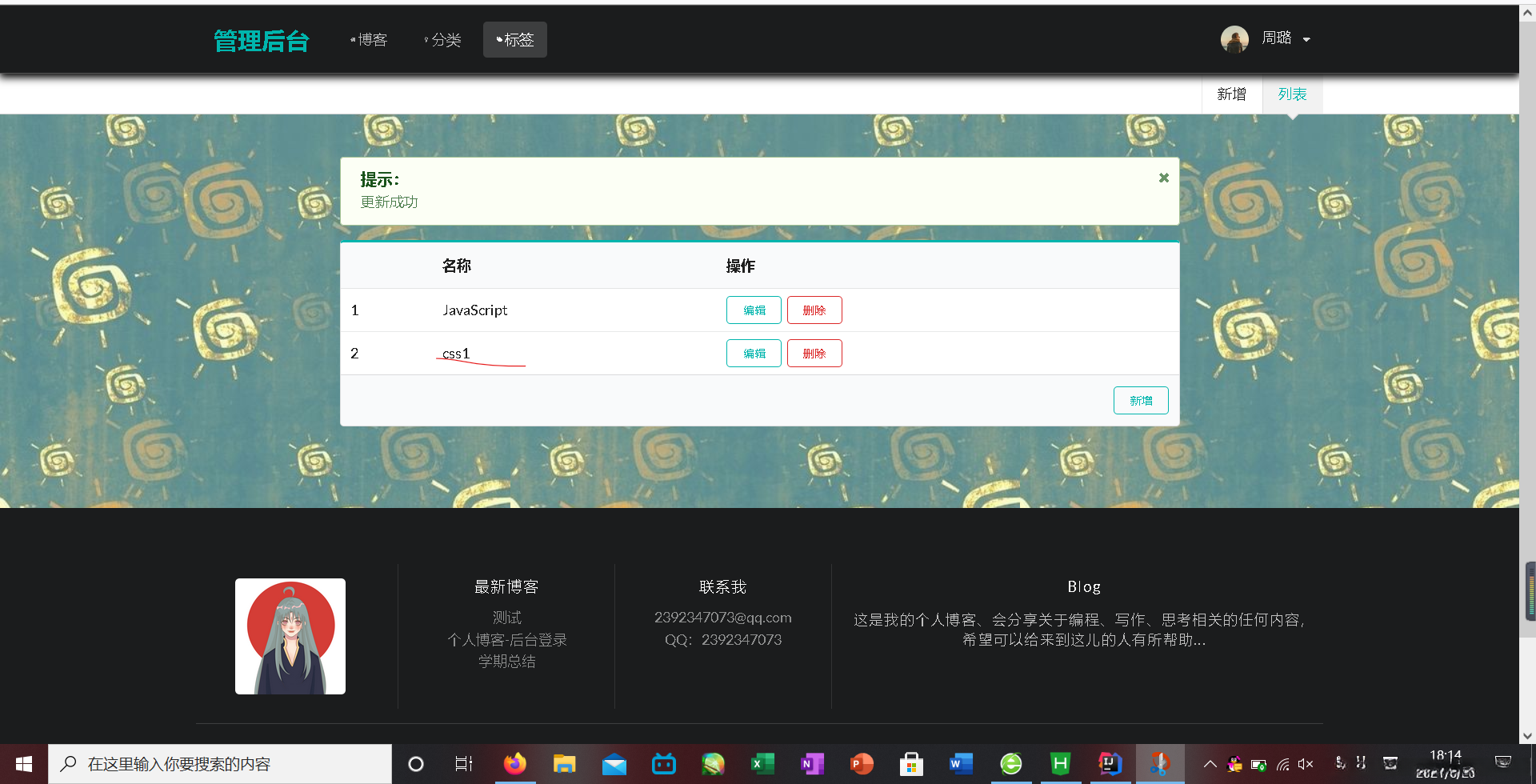Image resolution: width=1536 pixels, height=784 pixels.
Task: Unmute the system volume in the tray
Action: pos(1306,763)
